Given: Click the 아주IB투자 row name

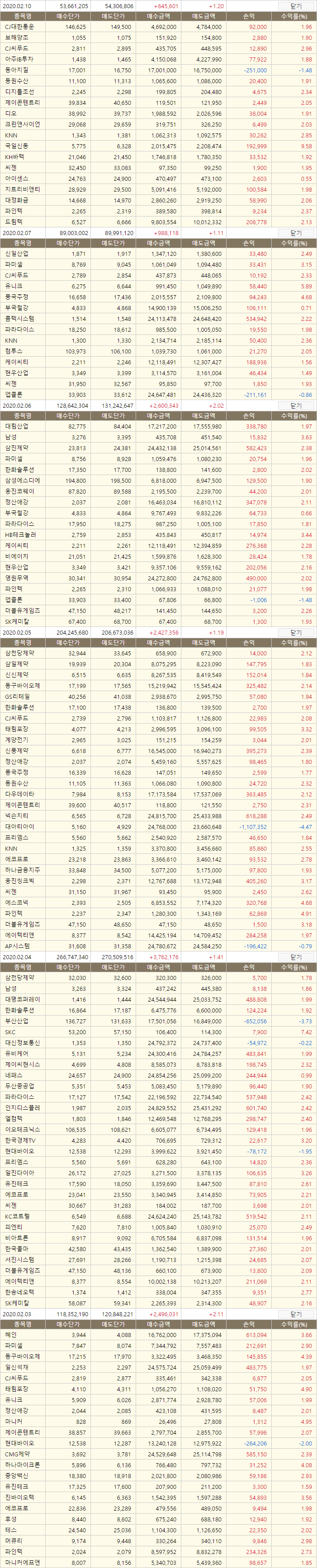Looking at the screenshot, I should click(19, 59).
